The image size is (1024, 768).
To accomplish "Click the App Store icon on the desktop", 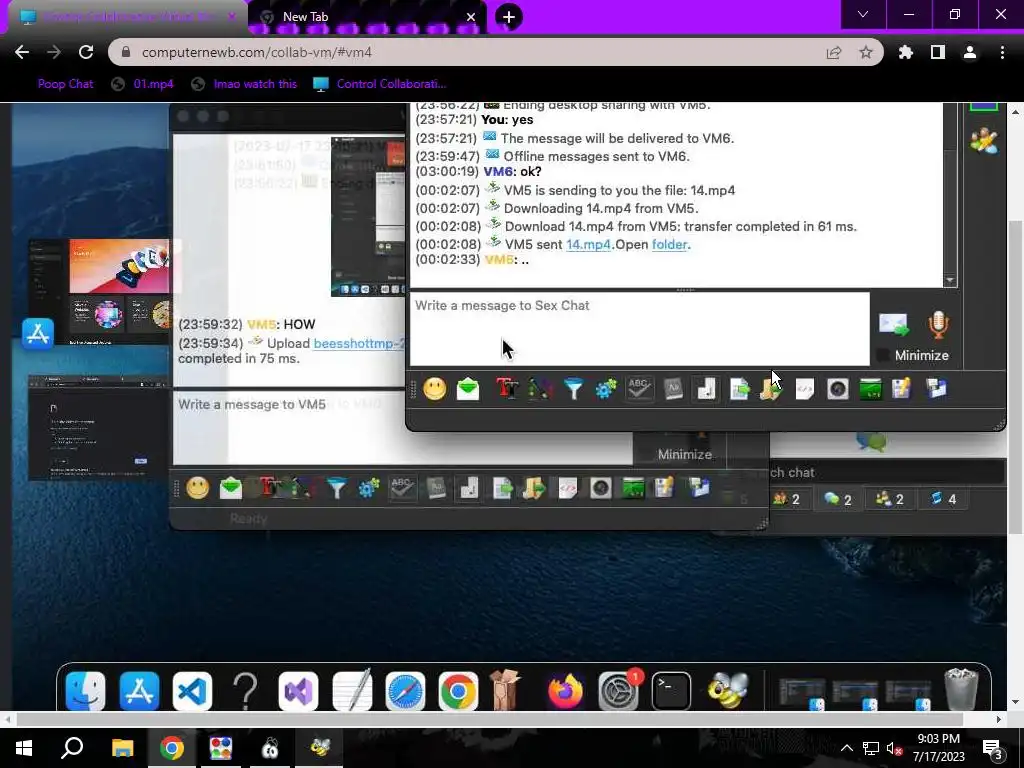I will pyautogui.click(x=38, y=334).
